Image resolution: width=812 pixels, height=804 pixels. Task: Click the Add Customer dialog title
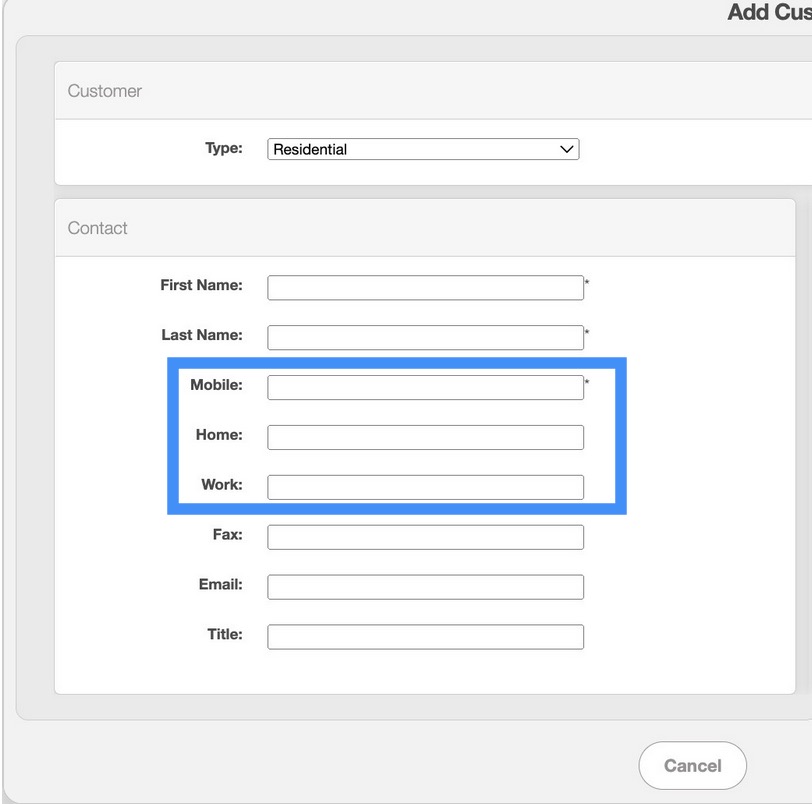pyautogui.click(x=768, y=13)
